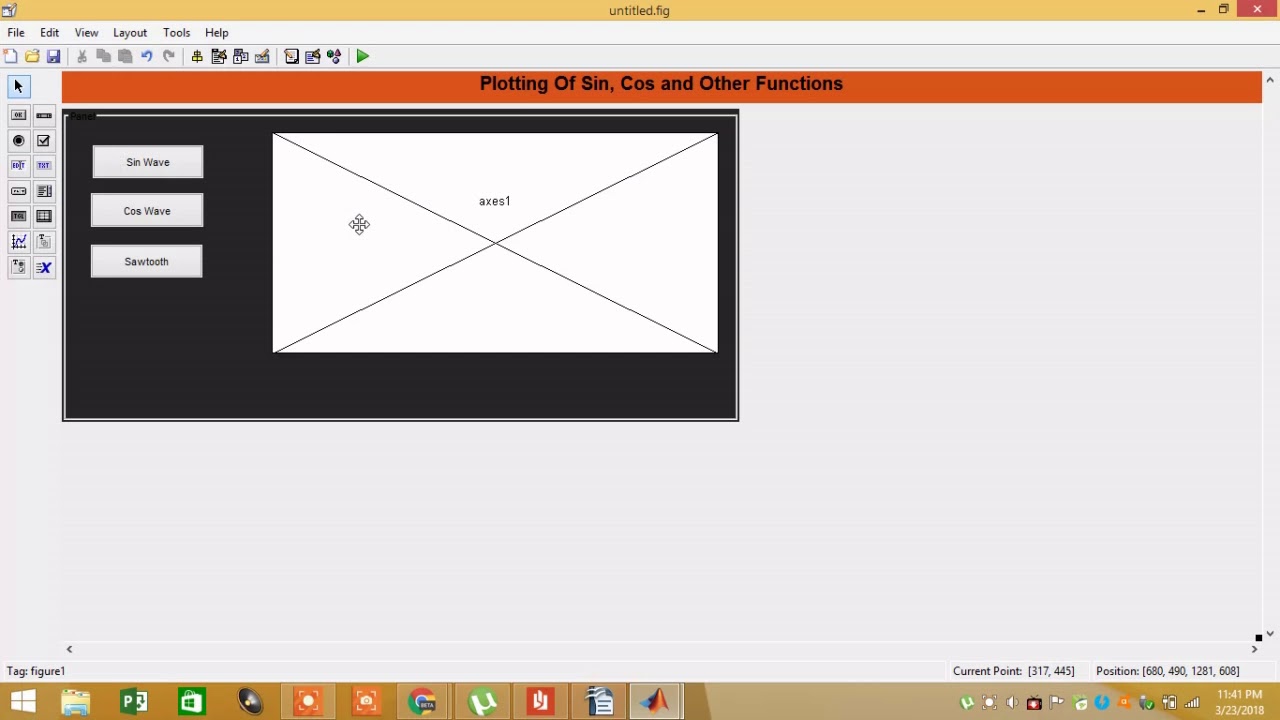Create a new figure with New icon
1280x720 pixels.
[11, 57]
